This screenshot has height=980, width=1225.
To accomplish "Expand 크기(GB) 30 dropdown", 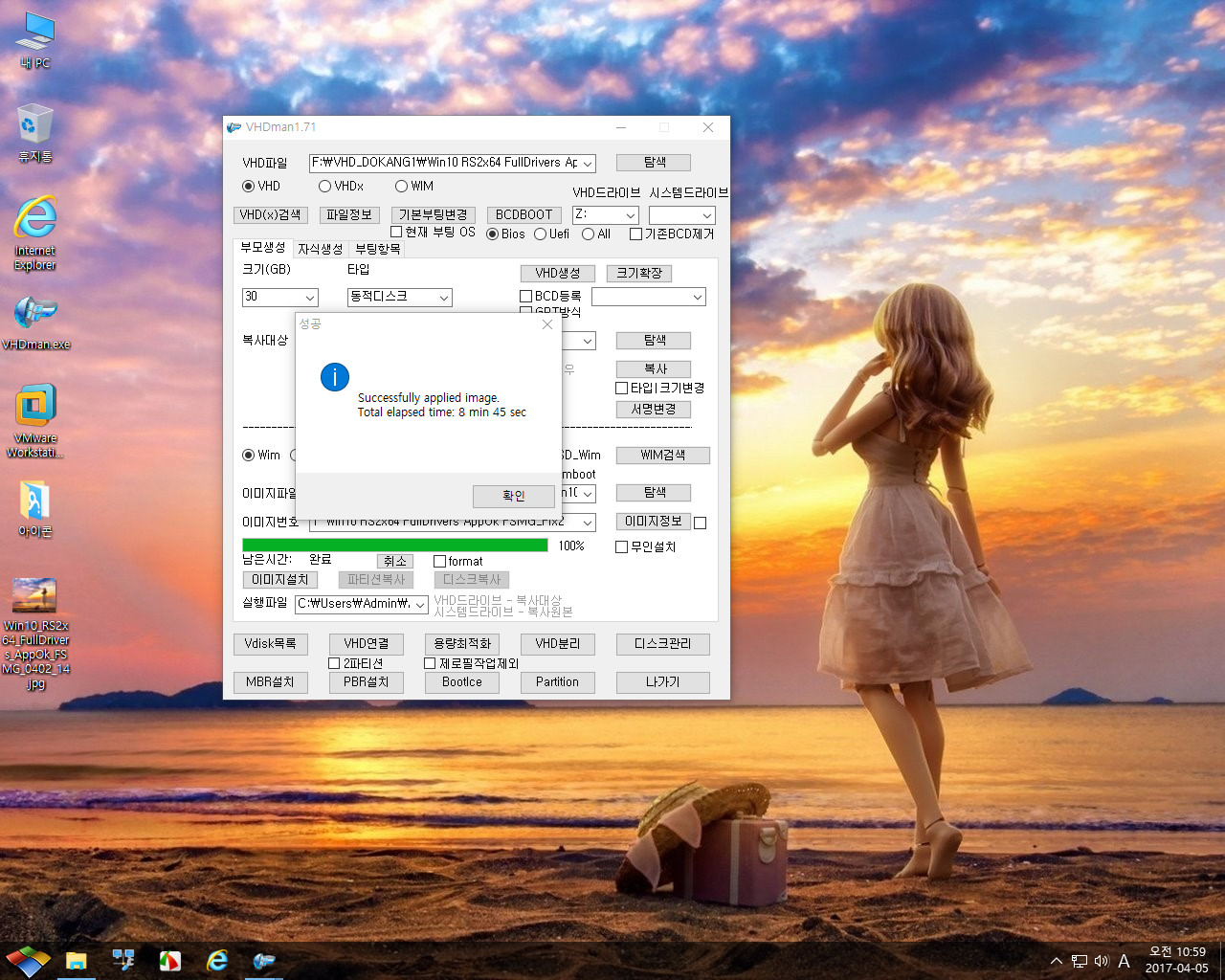I will click(309, 298).
